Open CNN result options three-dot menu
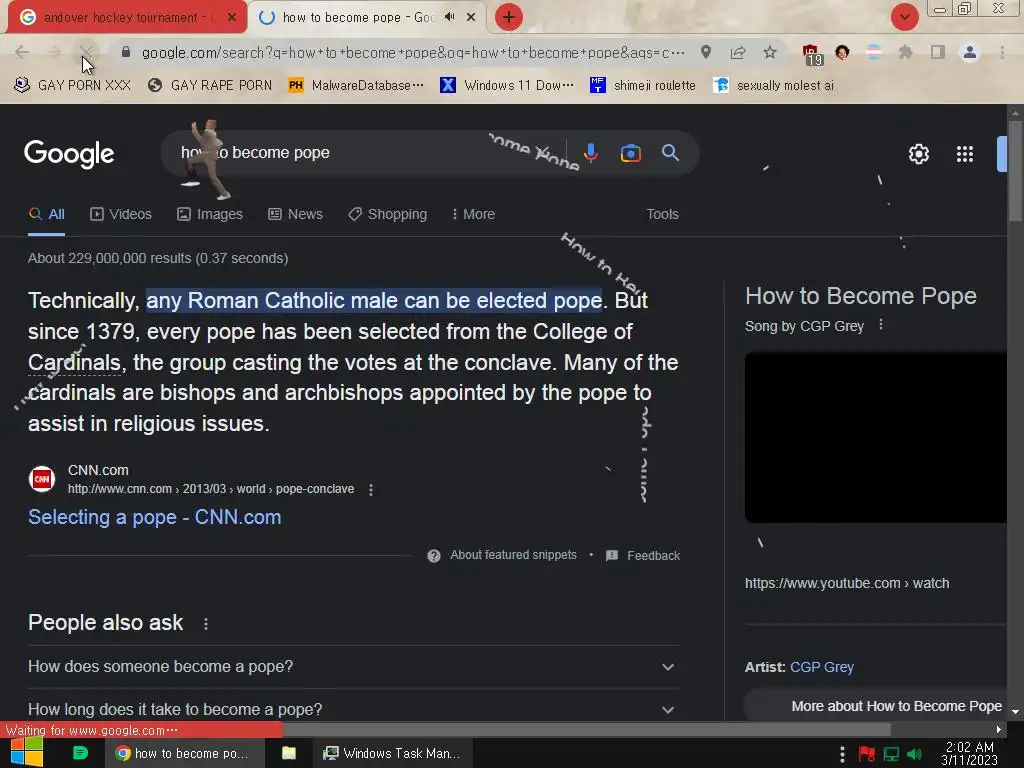This screenshot has width=1024, height=768. tap(371, 490)
